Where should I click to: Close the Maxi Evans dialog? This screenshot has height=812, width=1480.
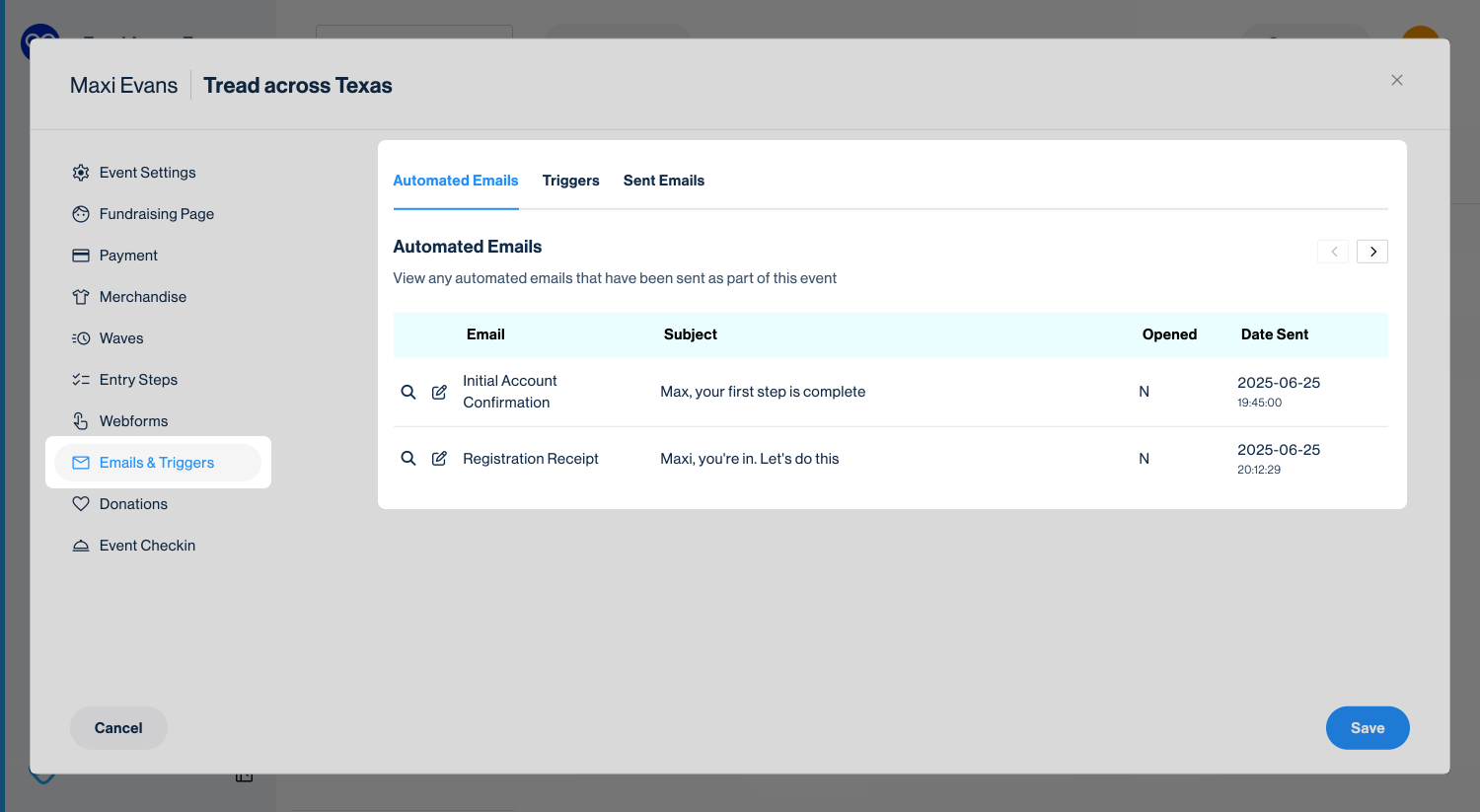tap(1396, 80)
